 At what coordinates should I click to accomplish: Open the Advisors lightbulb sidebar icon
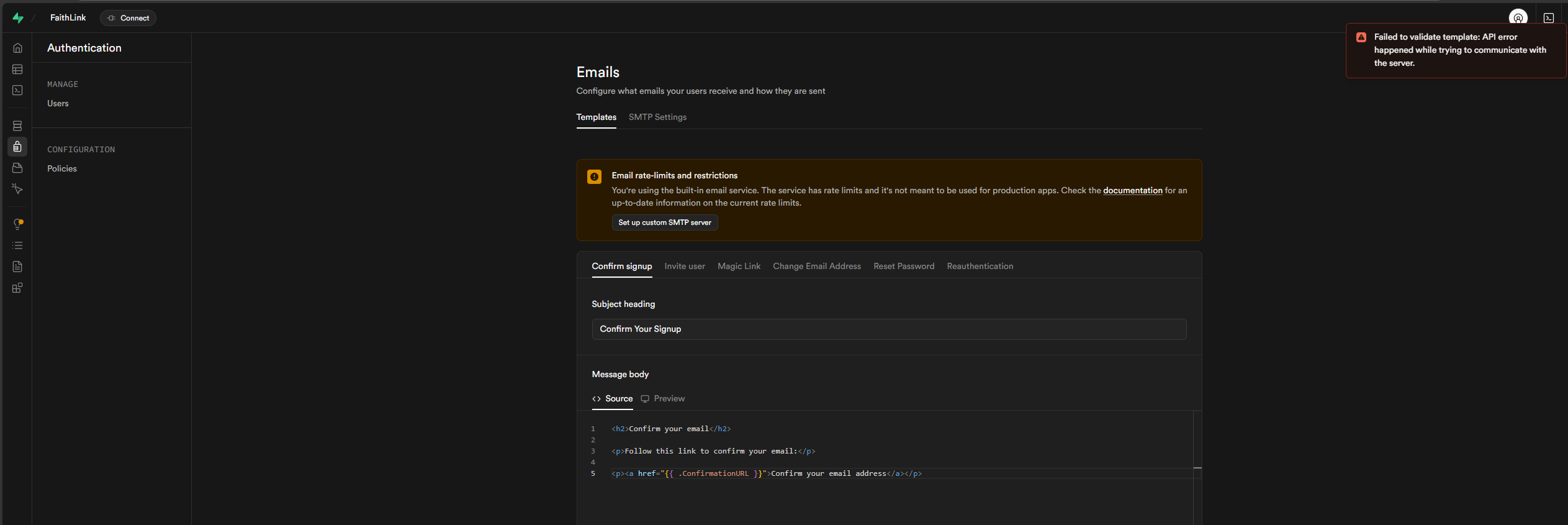(x=17, y=224)
